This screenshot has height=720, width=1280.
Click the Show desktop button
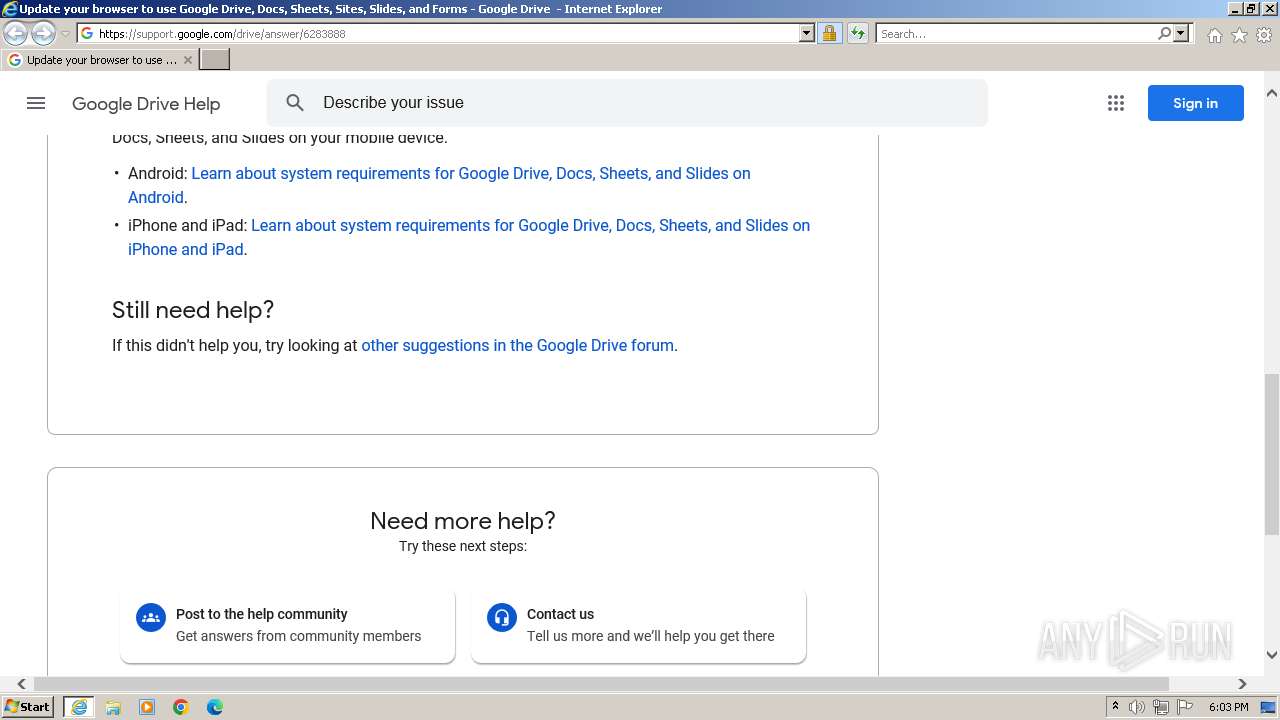click(1269, 707)
